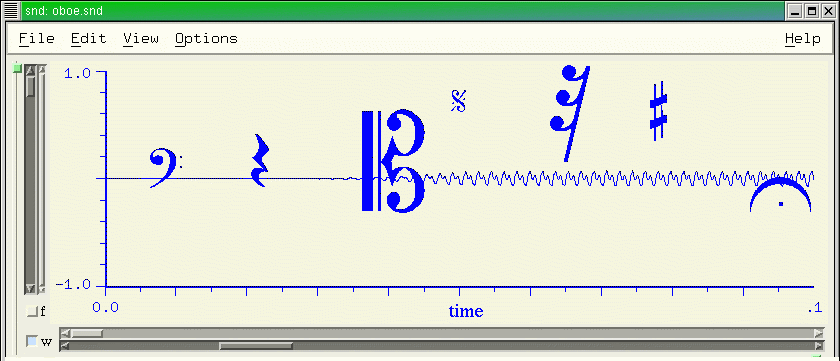Open the View menu
This screenshot has height=361, width=840.
(140, 39)
